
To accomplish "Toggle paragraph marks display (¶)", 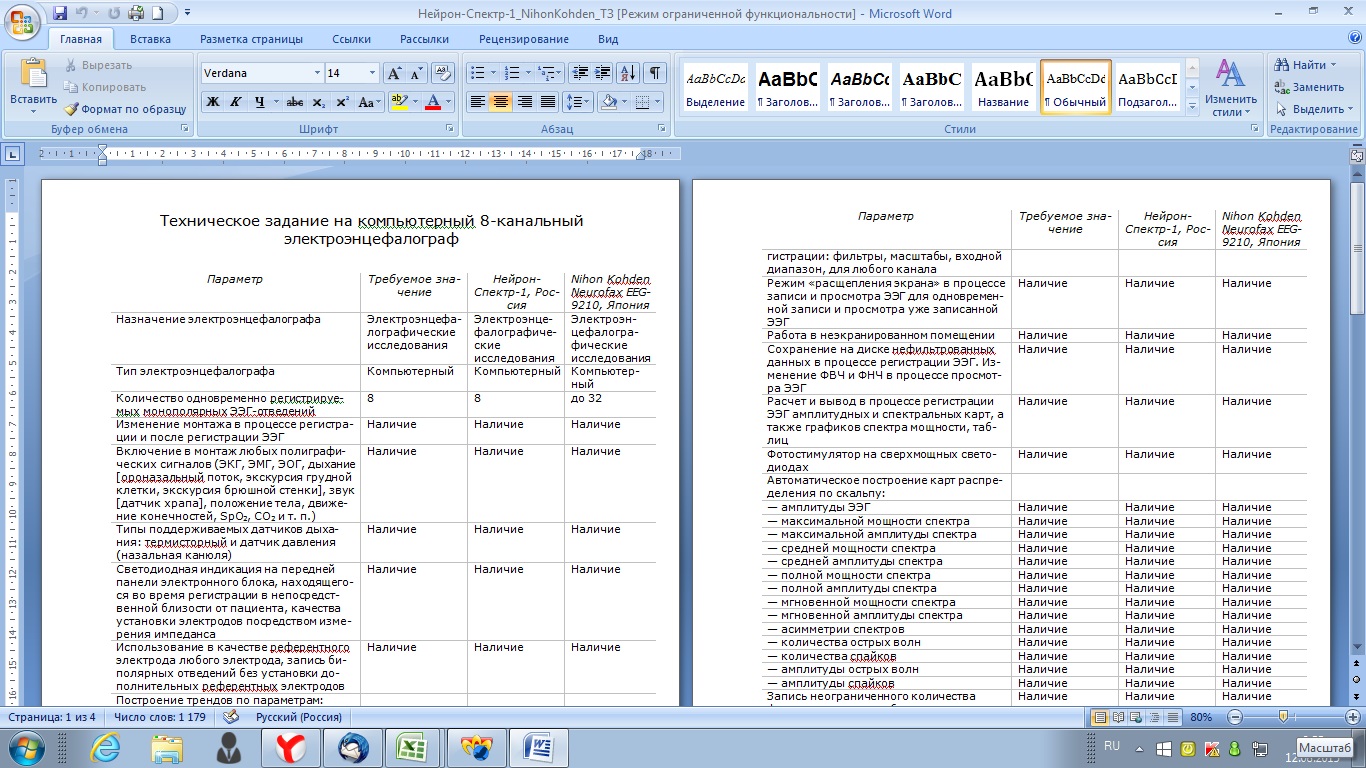I will (x=654, y=73).
